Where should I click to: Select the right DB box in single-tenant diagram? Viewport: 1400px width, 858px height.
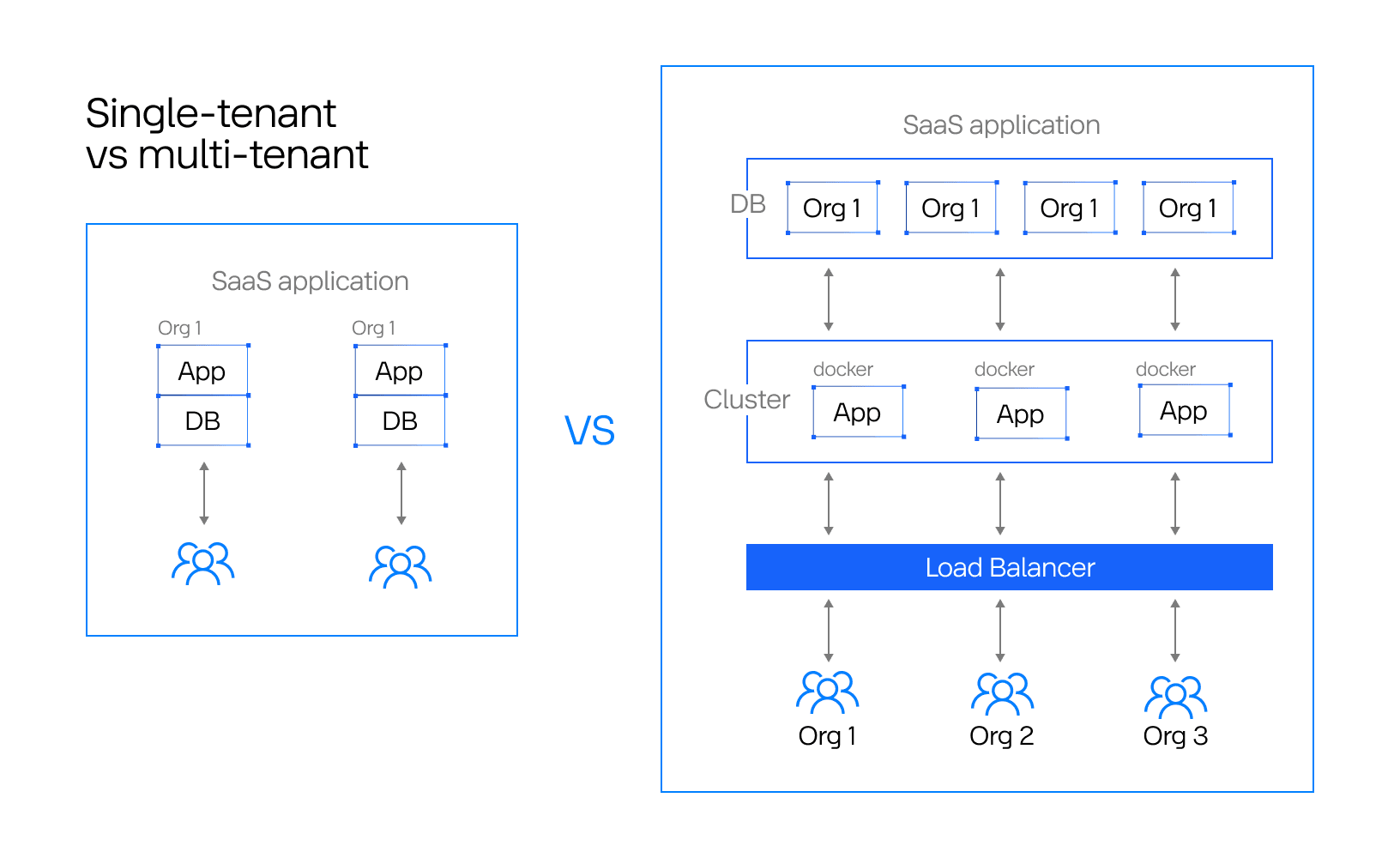pyautogui.click(x=401, y=420)
